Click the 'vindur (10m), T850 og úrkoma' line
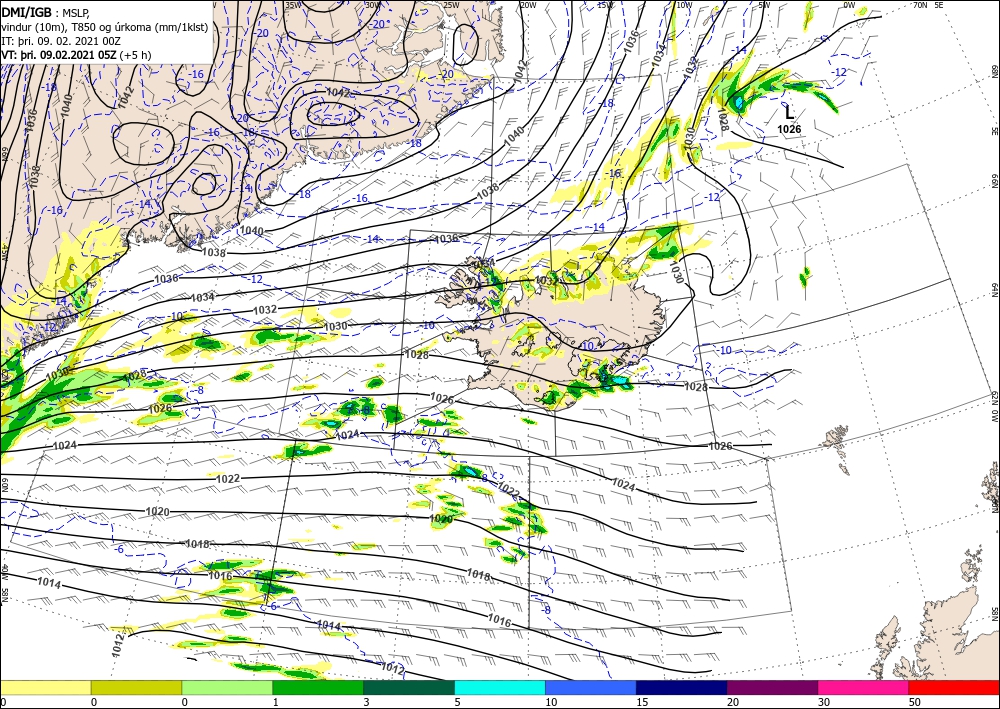The width and height of the screenshot is (1000, 709). [x=104, y=27]
